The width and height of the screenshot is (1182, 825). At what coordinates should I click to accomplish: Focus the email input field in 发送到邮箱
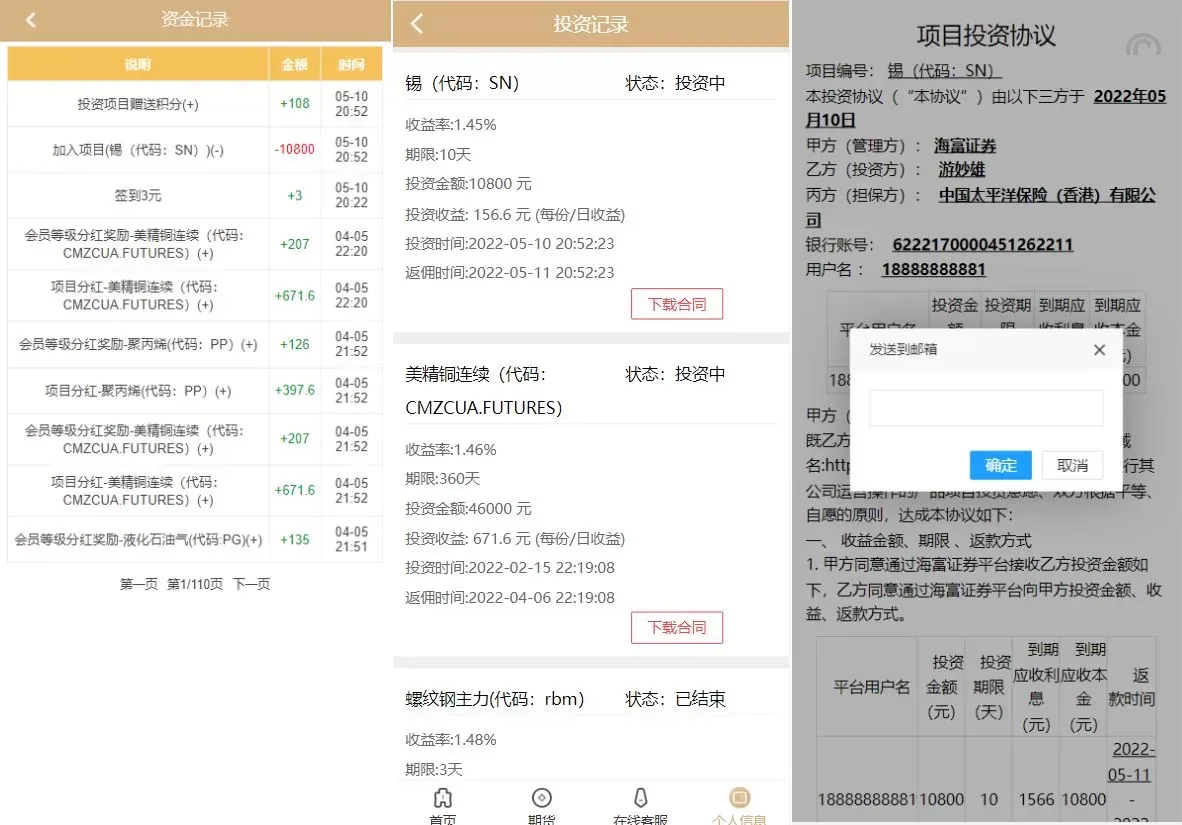985,408
